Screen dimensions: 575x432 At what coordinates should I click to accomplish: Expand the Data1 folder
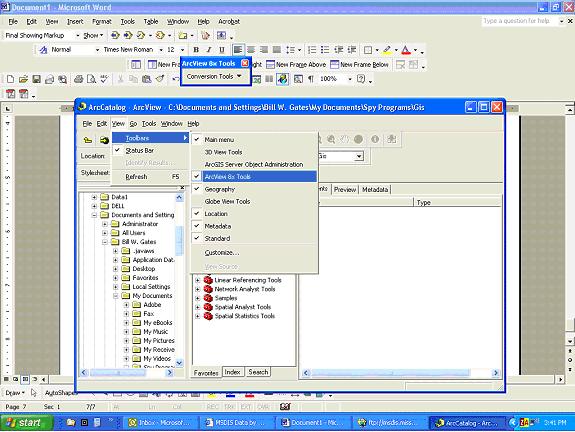tap(94, 197)
